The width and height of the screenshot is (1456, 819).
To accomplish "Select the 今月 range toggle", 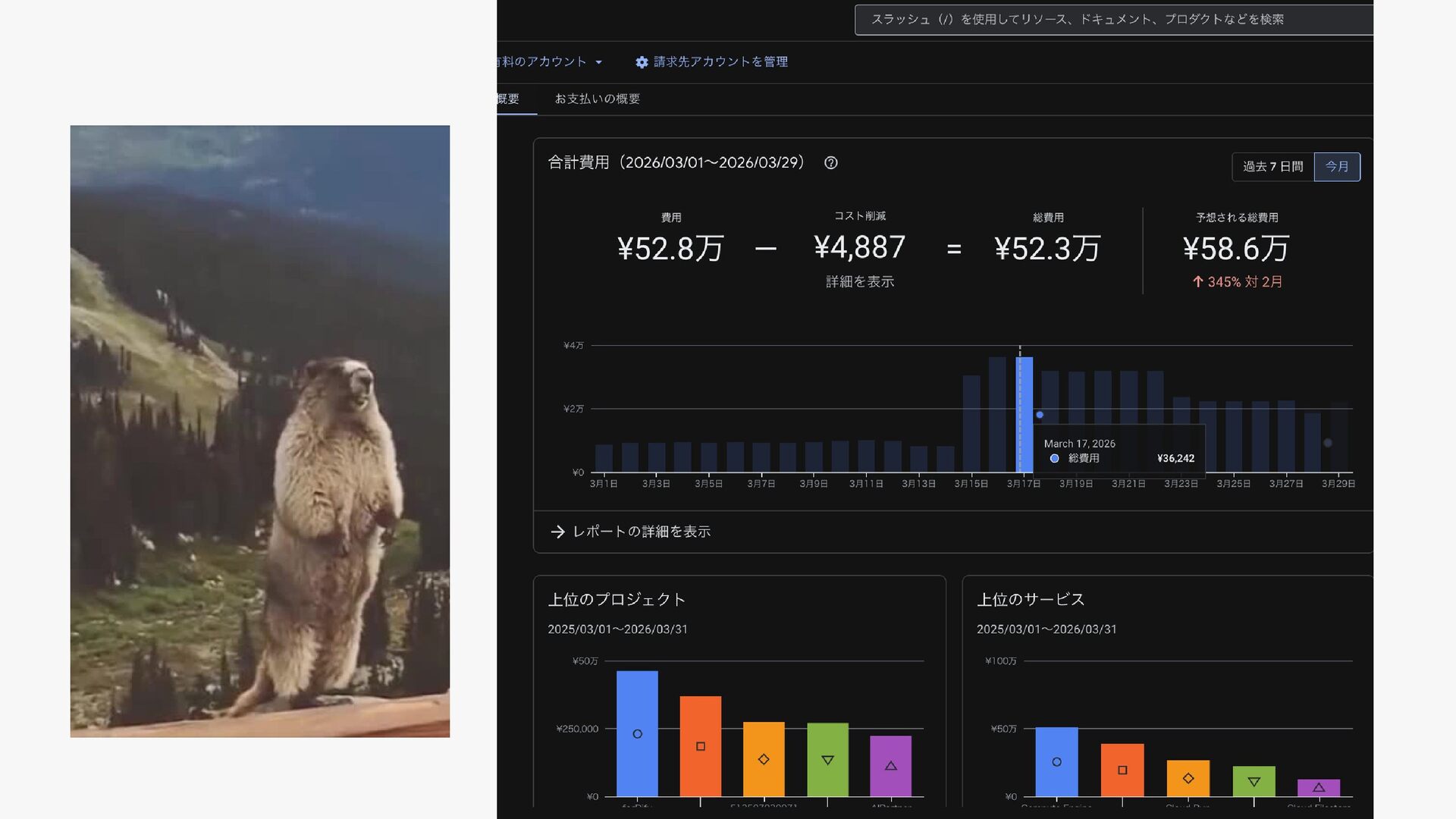I will pos(1337,167).
